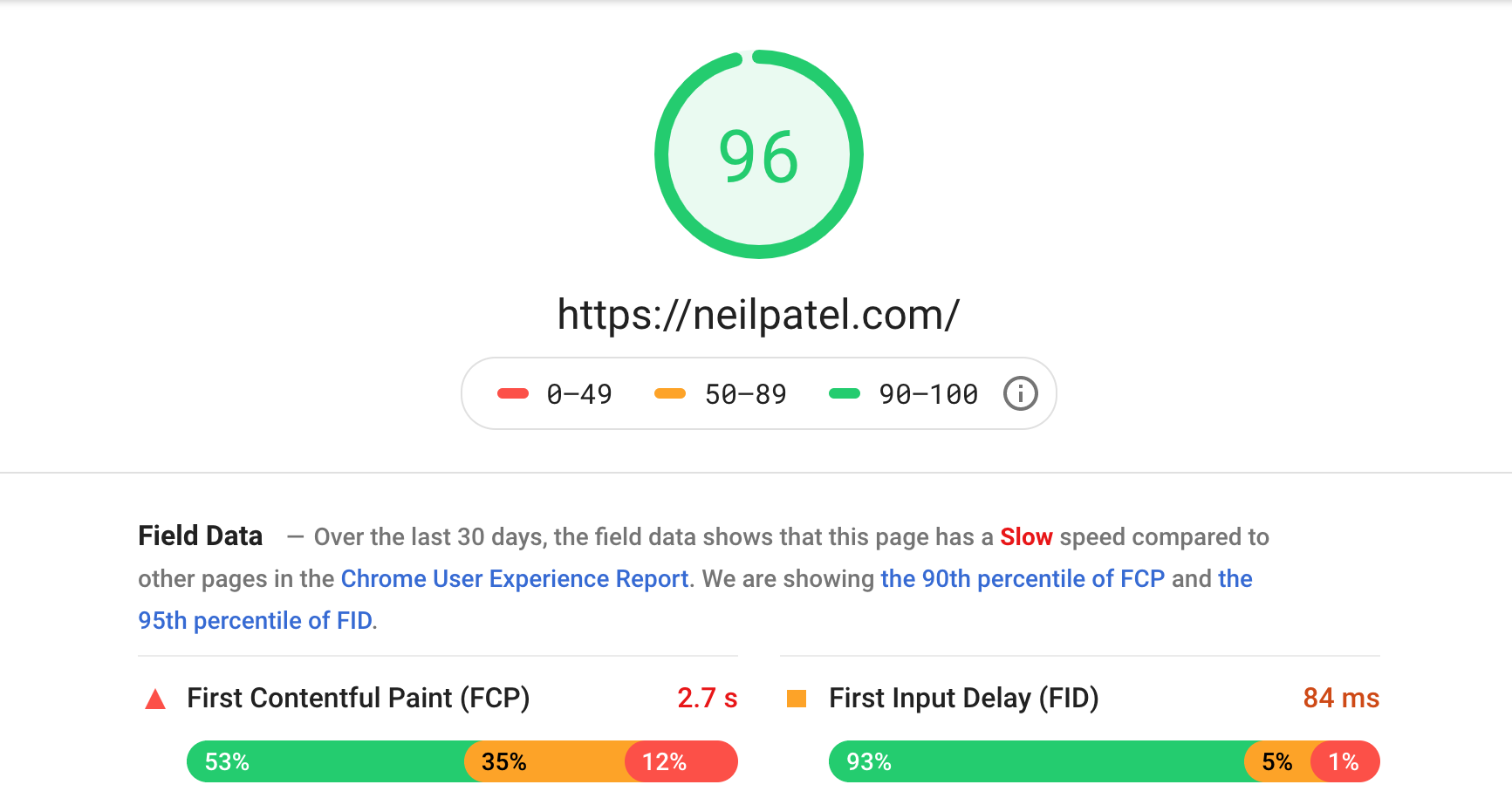Click the orange FID square icon
Viewport: 1512px width, 805px height.
coord(797,699)
